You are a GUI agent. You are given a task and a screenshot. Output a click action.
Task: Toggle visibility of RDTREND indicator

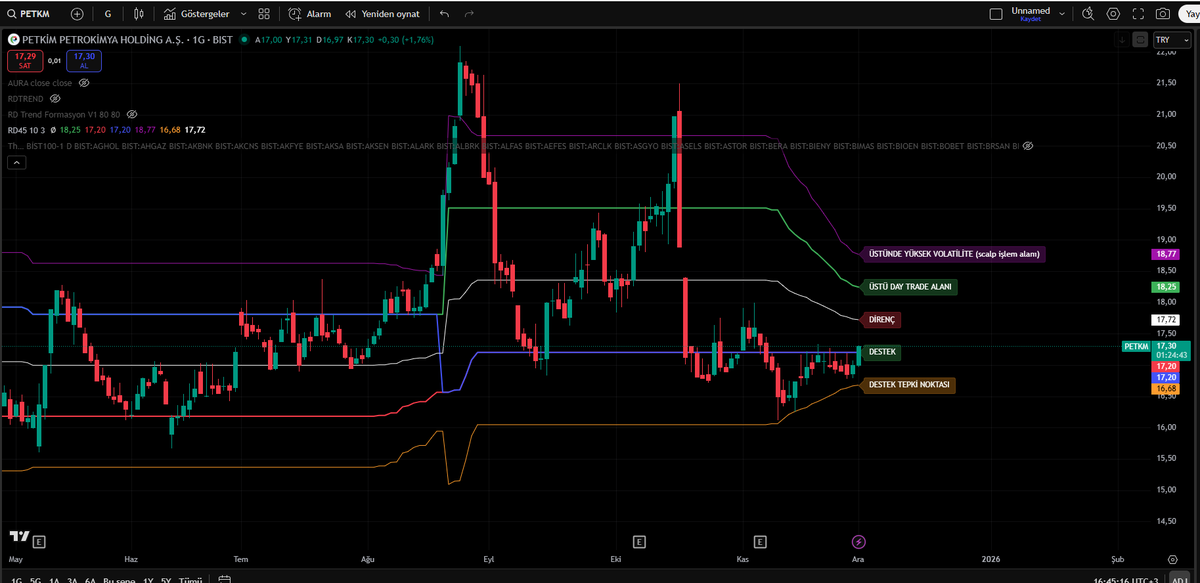click(56, 99)
